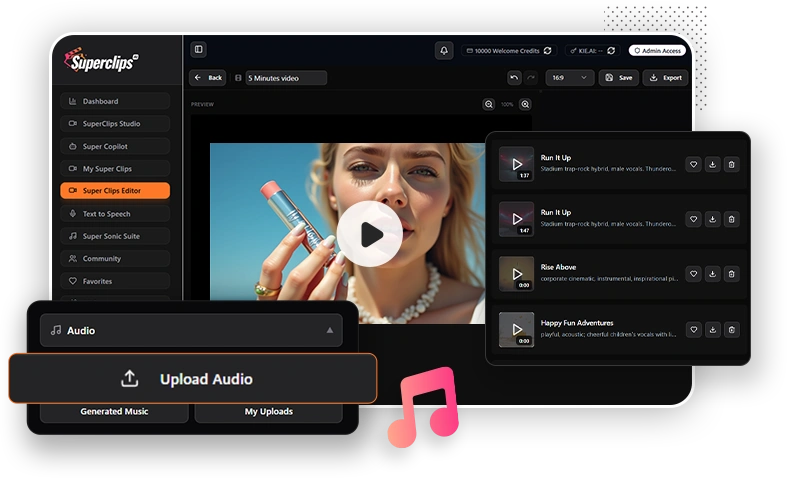Screen dimensions: 787x478
Task: Open Super Sonic Suite in the sidebar
Action: coord(115,236)
